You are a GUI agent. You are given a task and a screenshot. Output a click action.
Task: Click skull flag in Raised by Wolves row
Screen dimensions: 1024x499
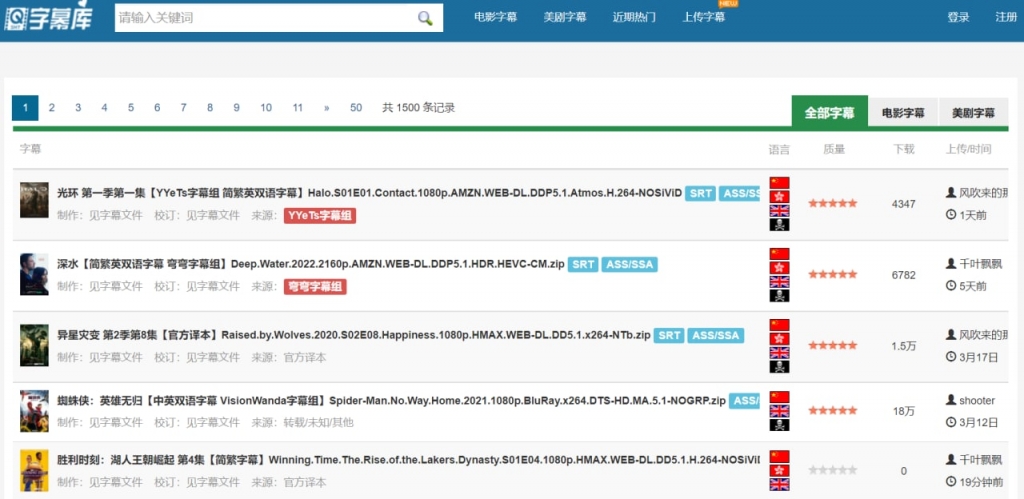tap(779, 367)
